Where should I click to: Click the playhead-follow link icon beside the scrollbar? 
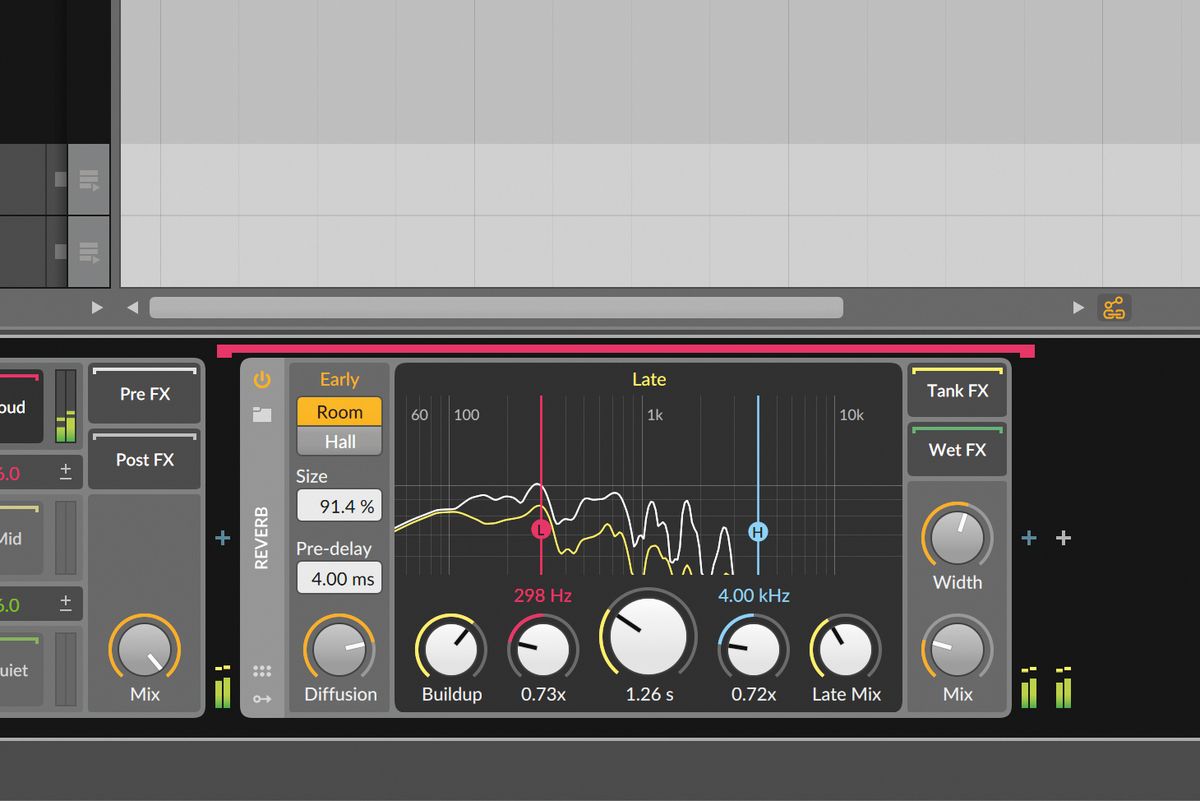tap(1115, 307)
